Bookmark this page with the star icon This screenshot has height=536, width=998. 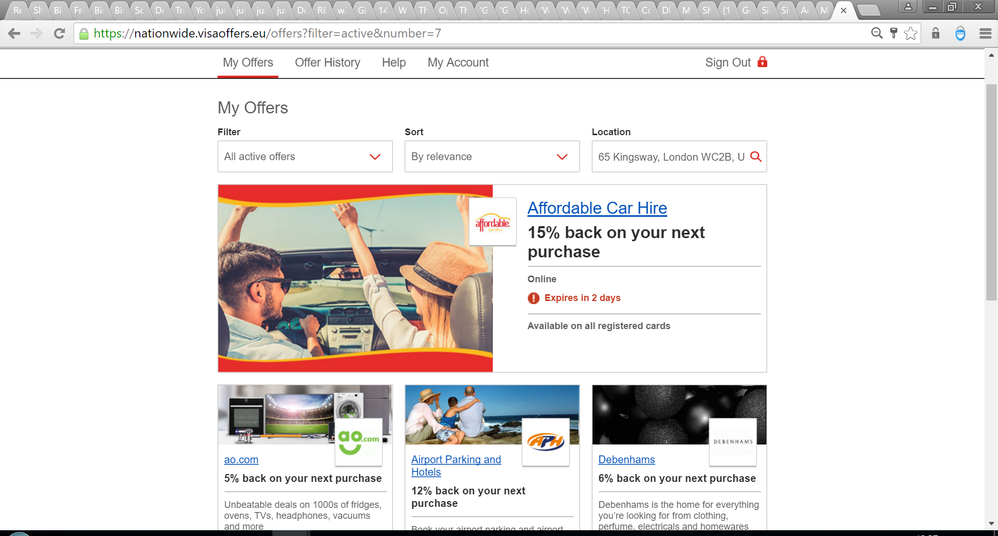click(911, 33)
